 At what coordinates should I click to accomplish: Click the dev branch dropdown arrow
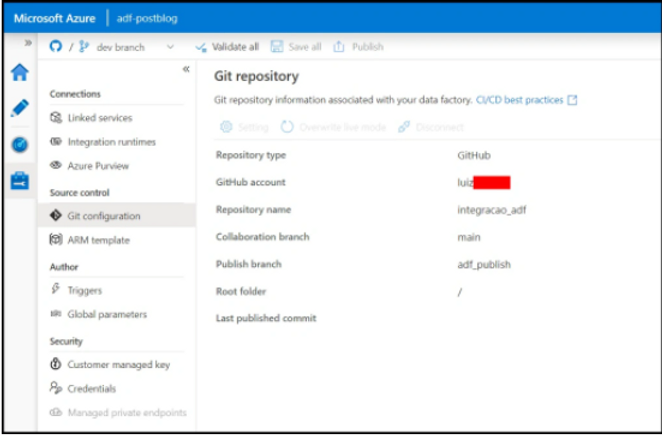pyautogui.click(x=170, y=47)
